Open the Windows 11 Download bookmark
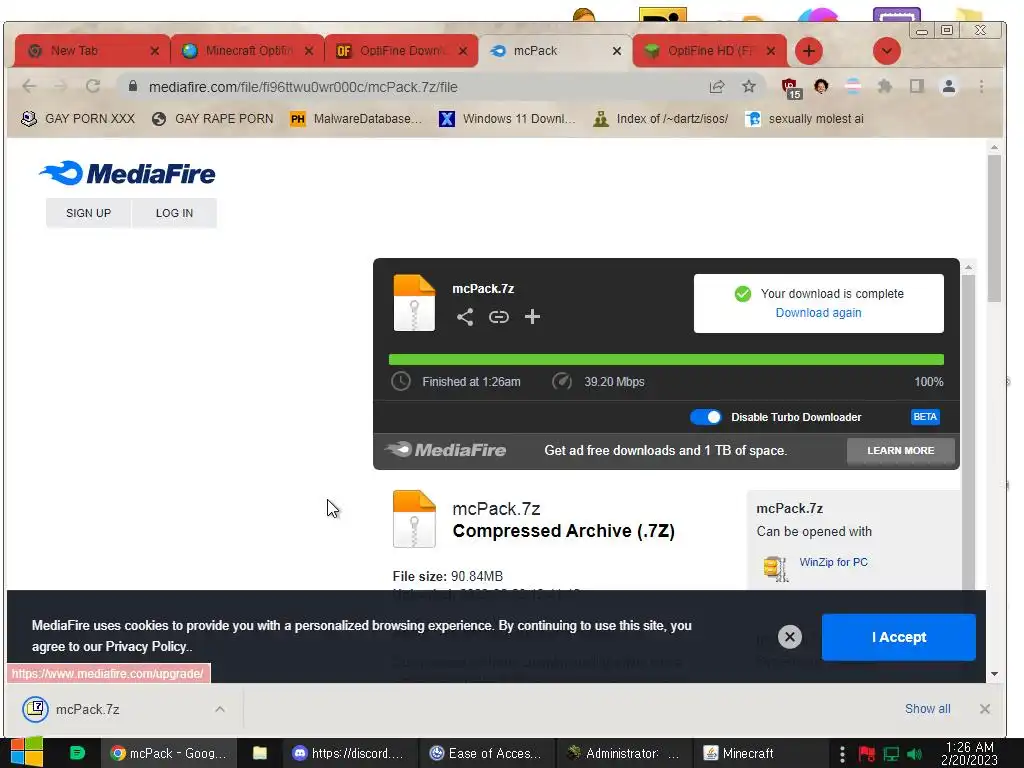This screenshot has width=1024, height=768. click(x=507, y=119)
